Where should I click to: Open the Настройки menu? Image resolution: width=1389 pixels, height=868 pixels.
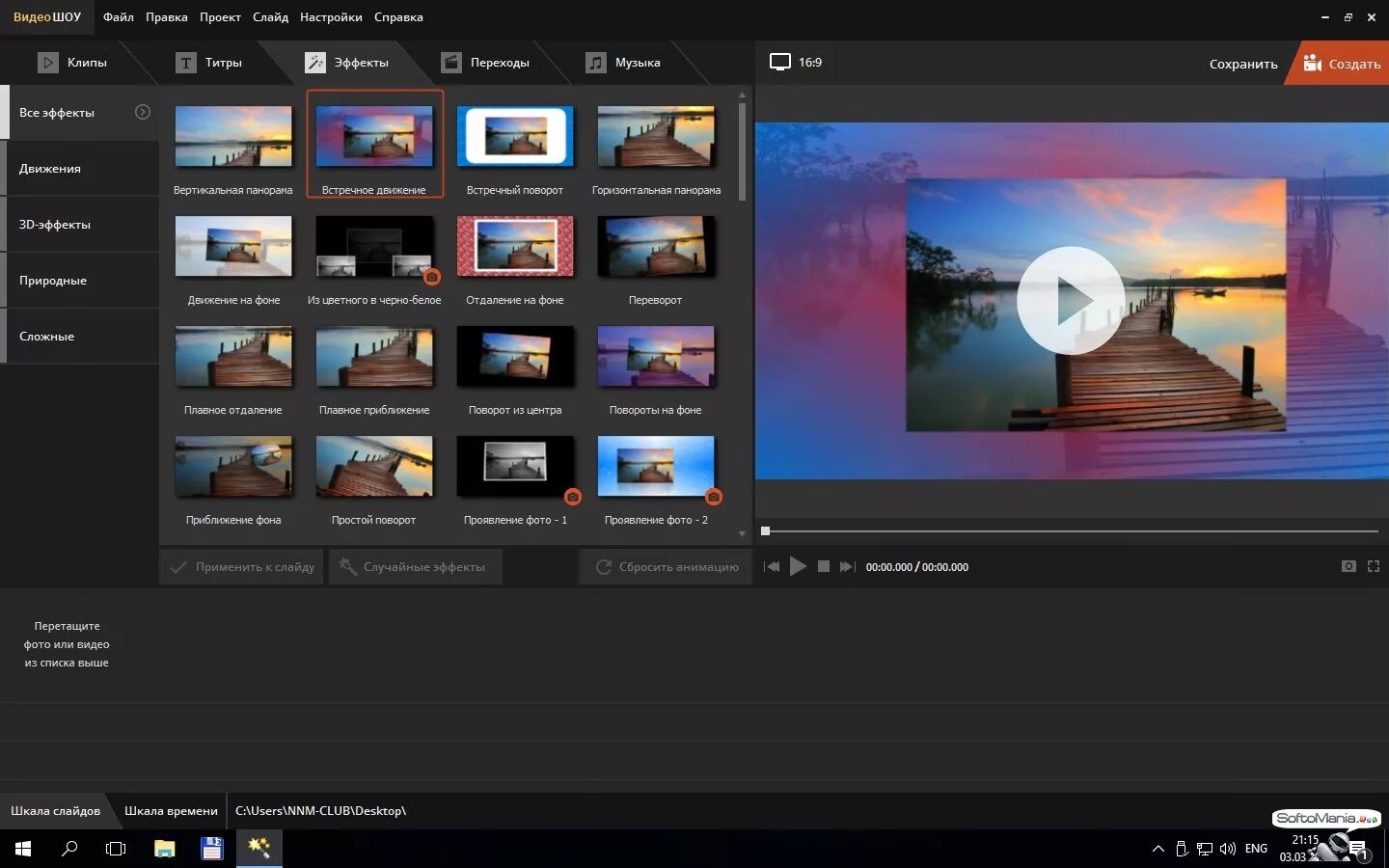pyautogui.click(x=331, y=17)
